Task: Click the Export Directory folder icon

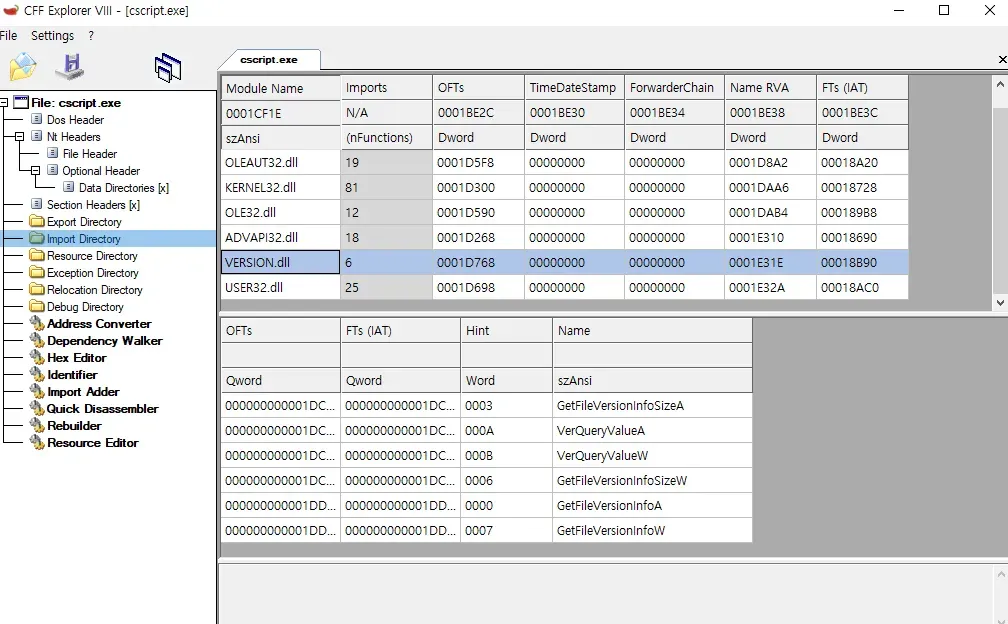Action: point(37,221)
